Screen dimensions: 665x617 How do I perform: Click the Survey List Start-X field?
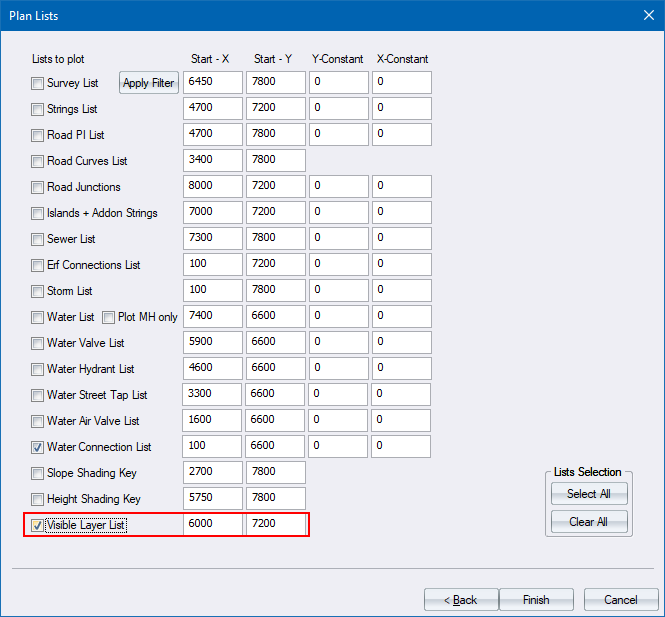pyautogui.click(x=213, y=83)
